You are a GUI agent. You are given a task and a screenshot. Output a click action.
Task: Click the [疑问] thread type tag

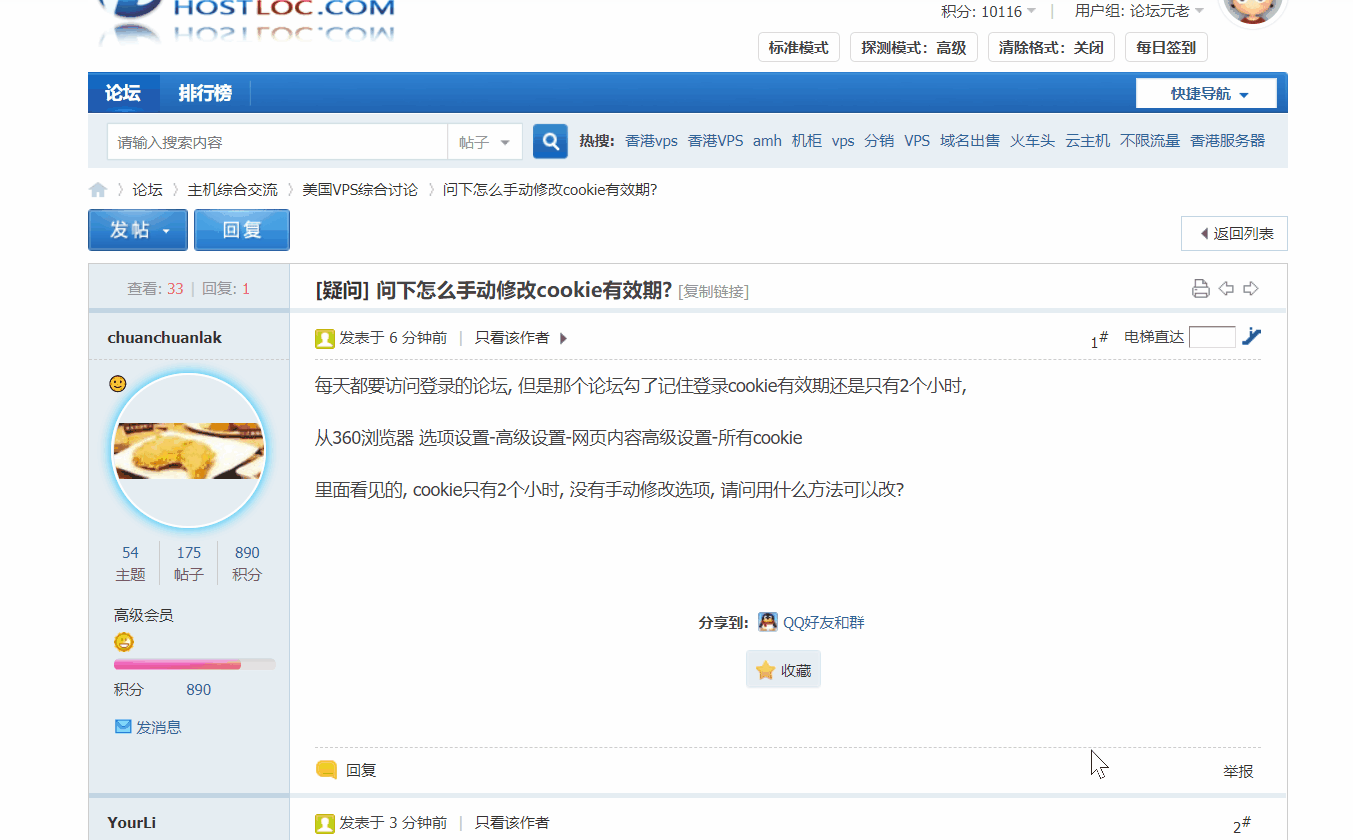[x=342, y=290]
